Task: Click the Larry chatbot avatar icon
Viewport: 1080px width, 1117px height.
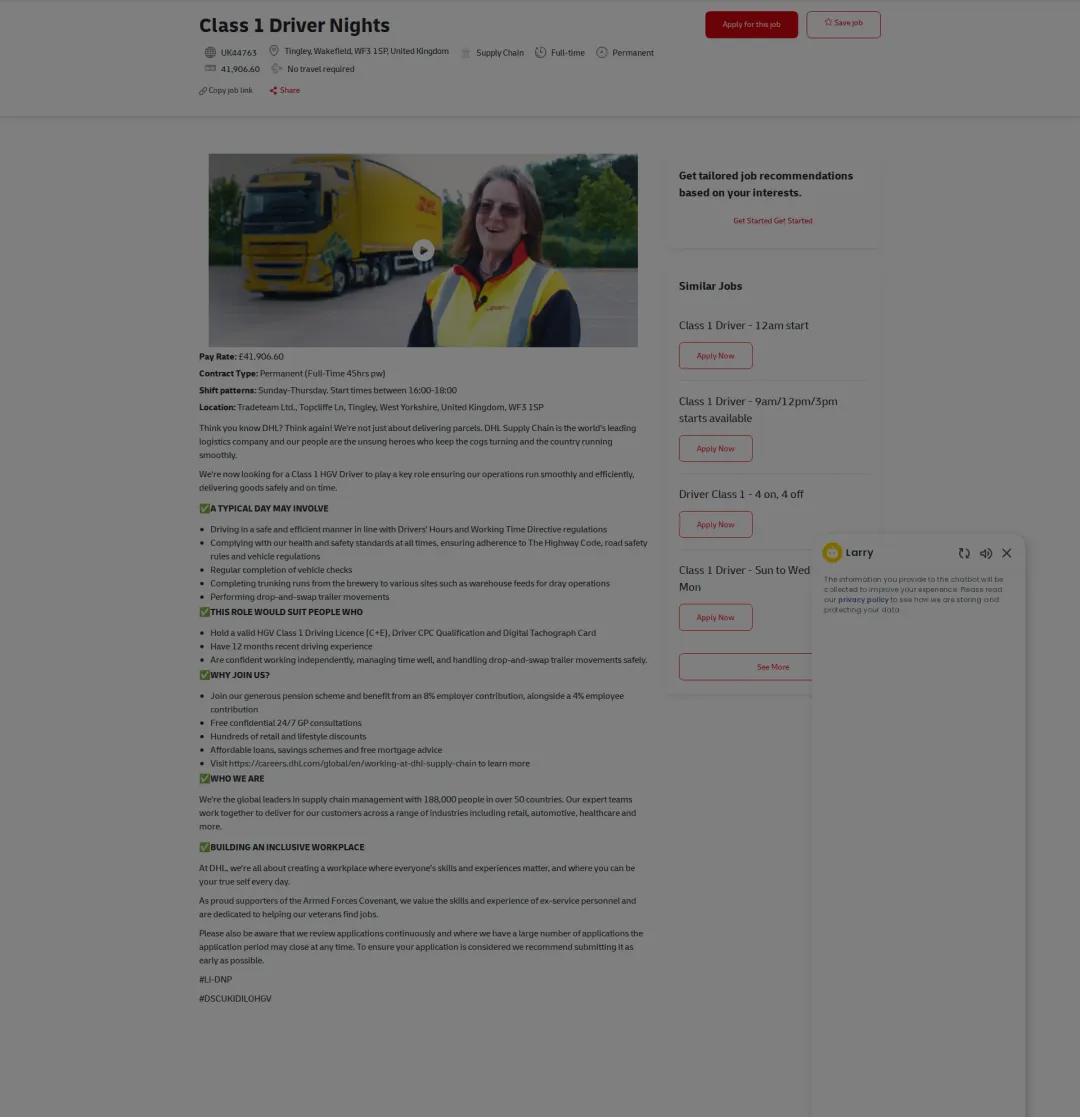Action: pos(832,553)
